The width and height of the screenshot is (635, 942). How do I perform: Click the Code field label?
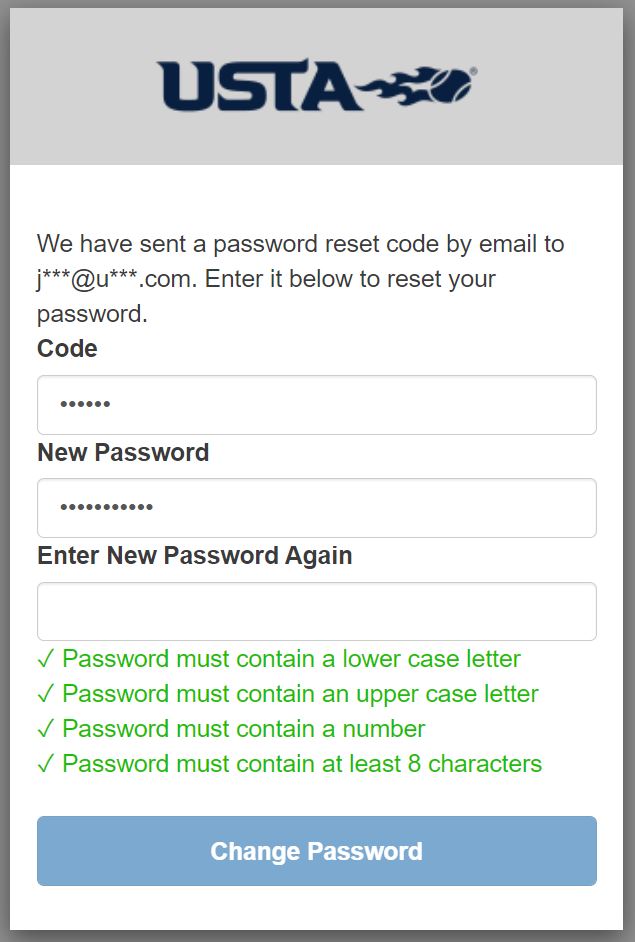67,348
